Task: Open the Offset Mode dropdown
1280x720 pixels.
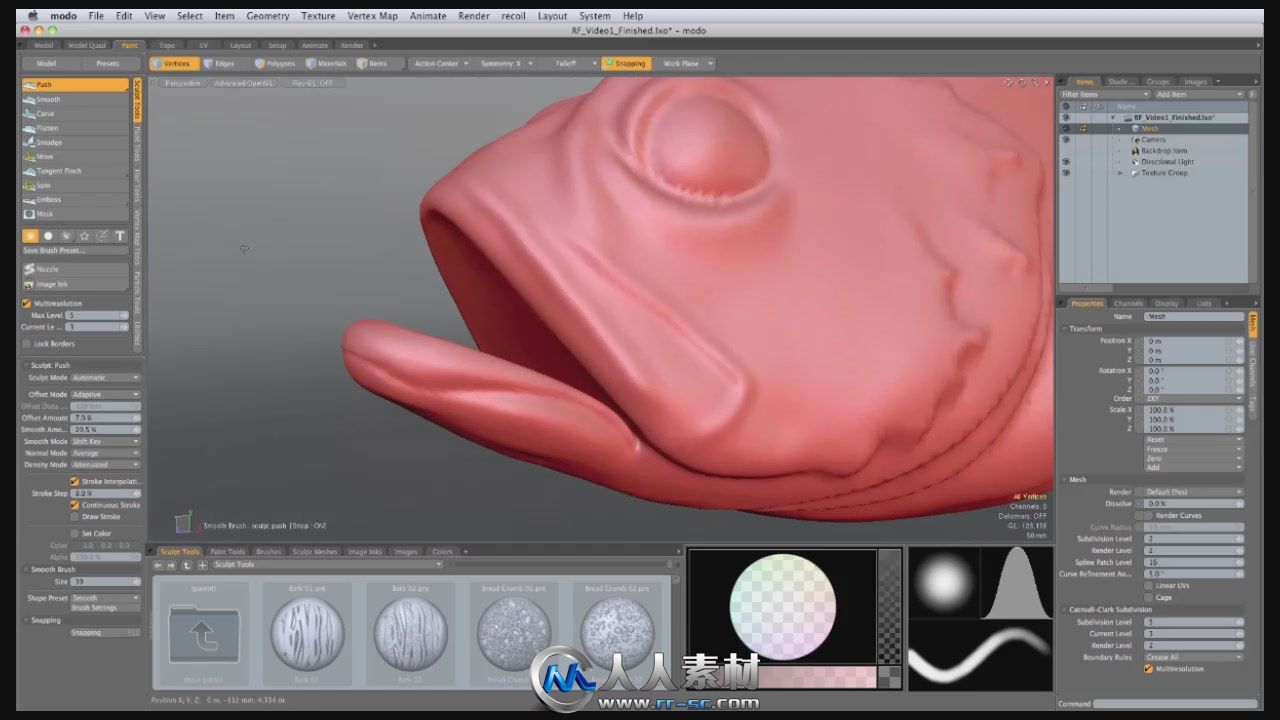Action: [106, 394]
